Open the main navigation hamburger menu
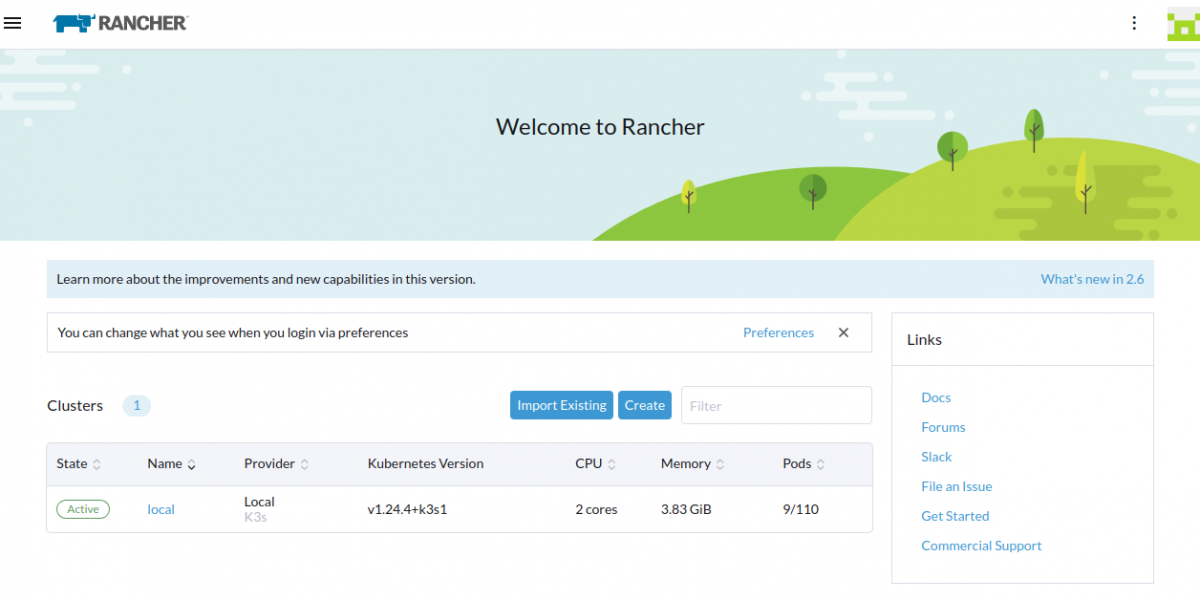Viewport: 1200px width, 600px height. click(13, 23)
